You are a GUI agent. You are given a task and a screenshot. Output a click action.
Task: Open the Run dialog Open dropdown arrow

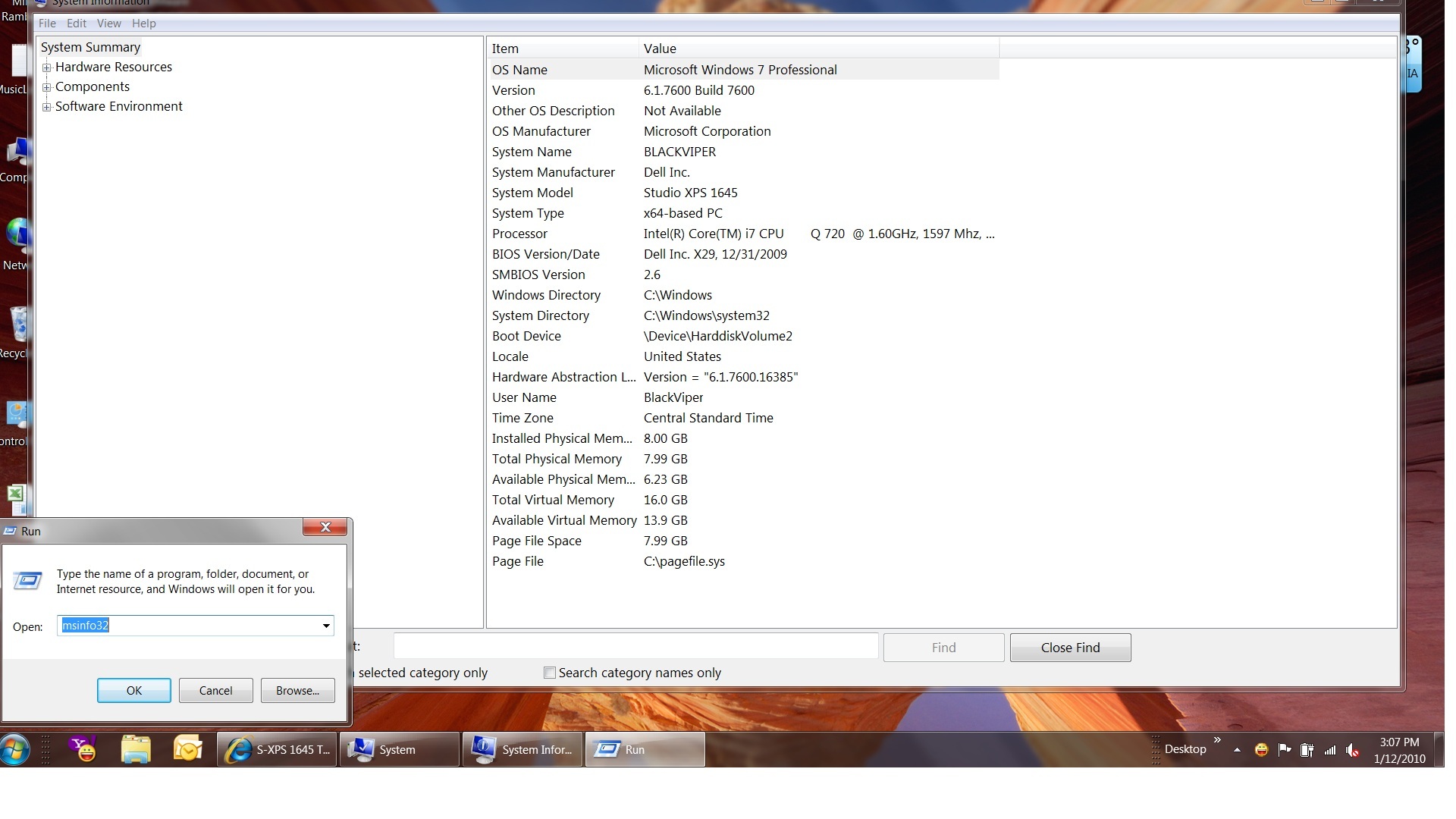pos(326,626)
